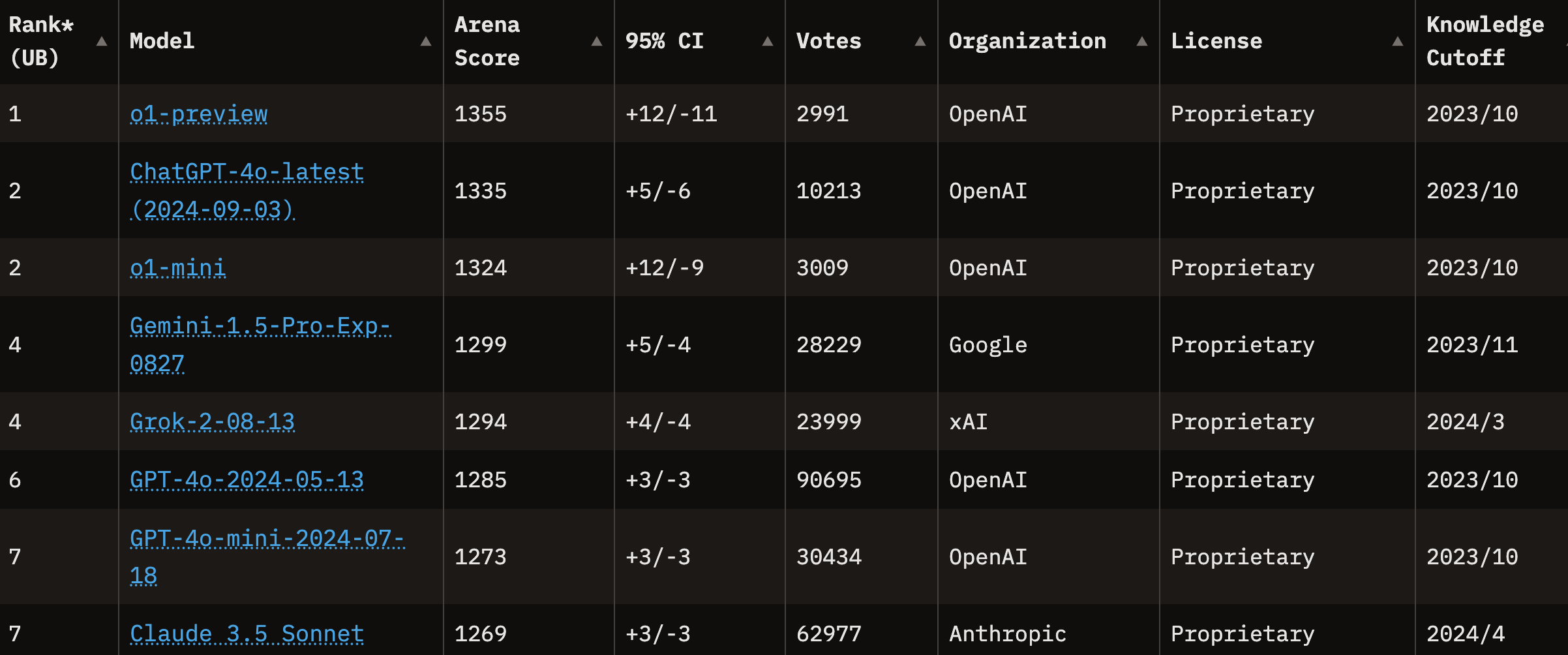Open the o1-preview model link
This screenshot has width=1568, height=655.
[199, 114]
